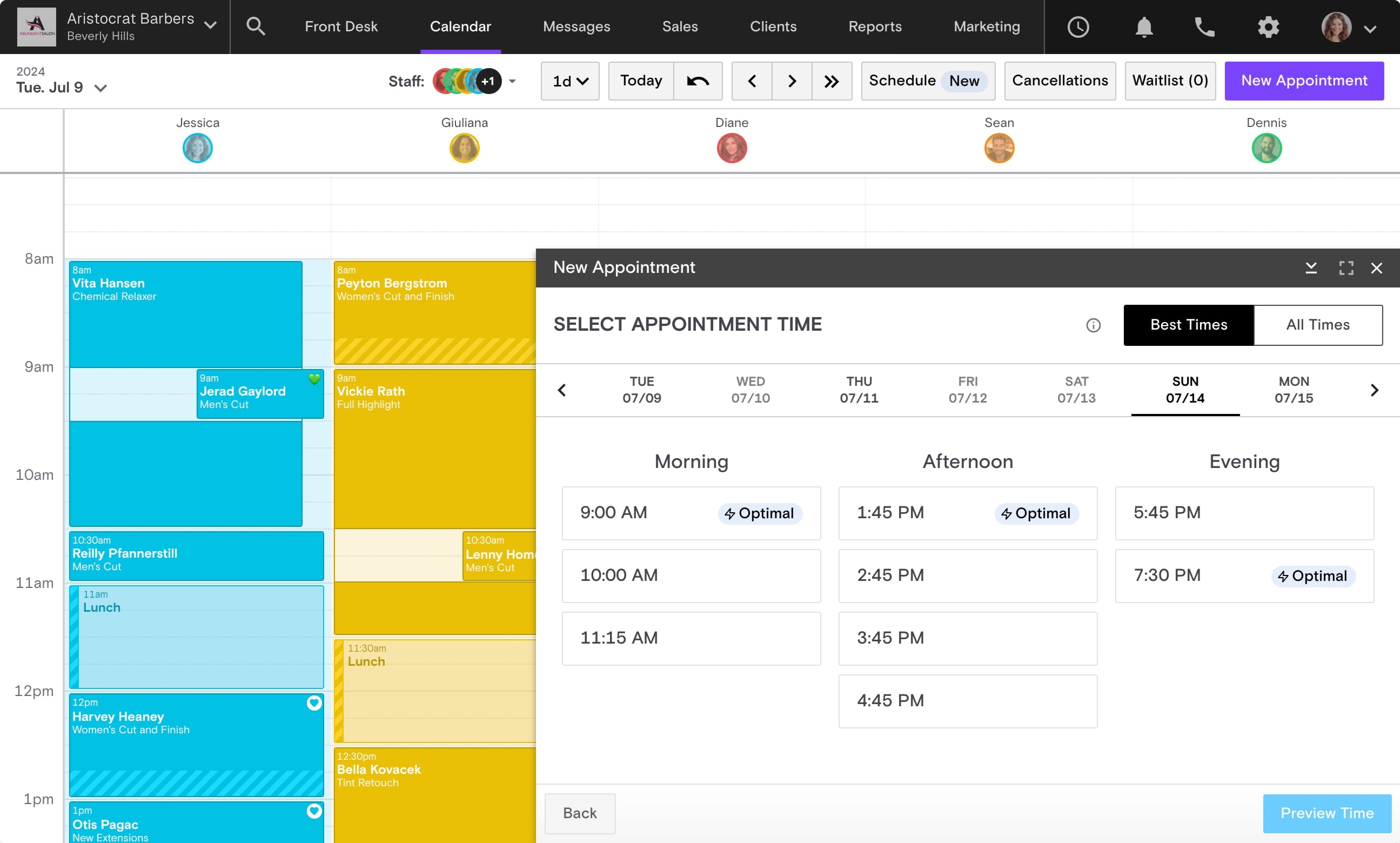This screenshot has height=843, width=1400.
Task: Expand the Staff filter dropdown arrow
Action: click(x=512, y=81)
